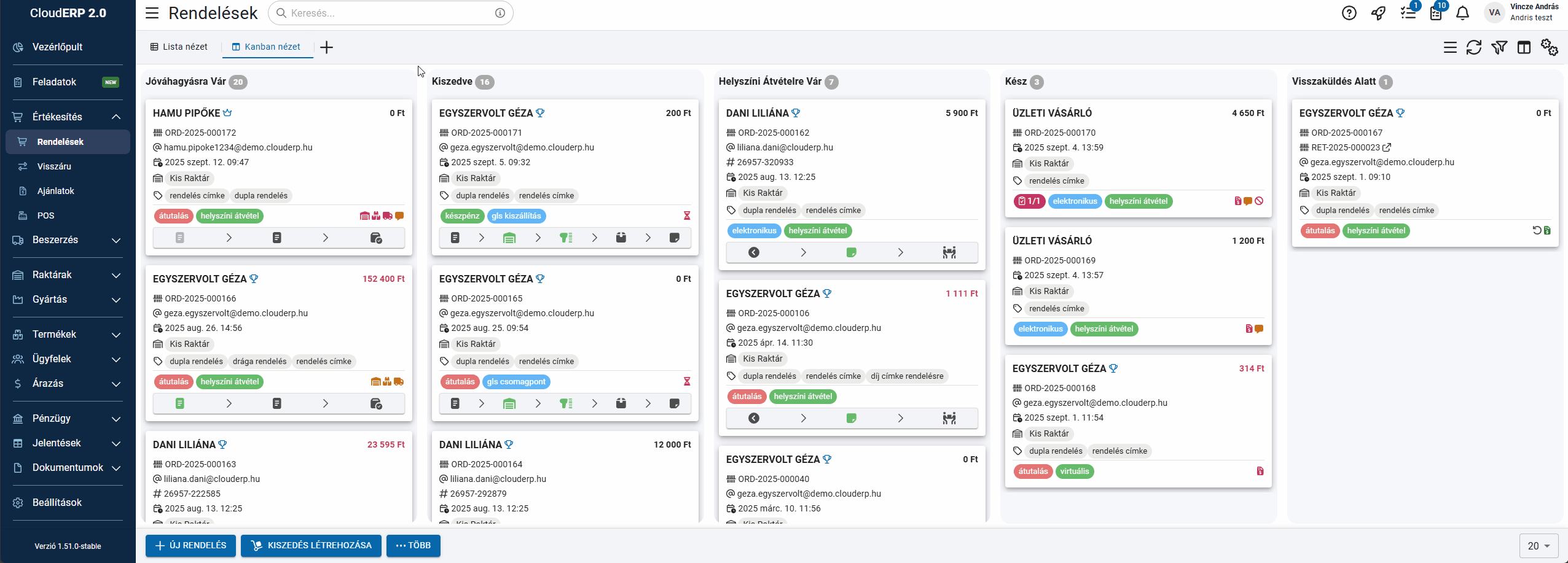Toggle the hamburger sidebar menu icon

coord(152,13)
